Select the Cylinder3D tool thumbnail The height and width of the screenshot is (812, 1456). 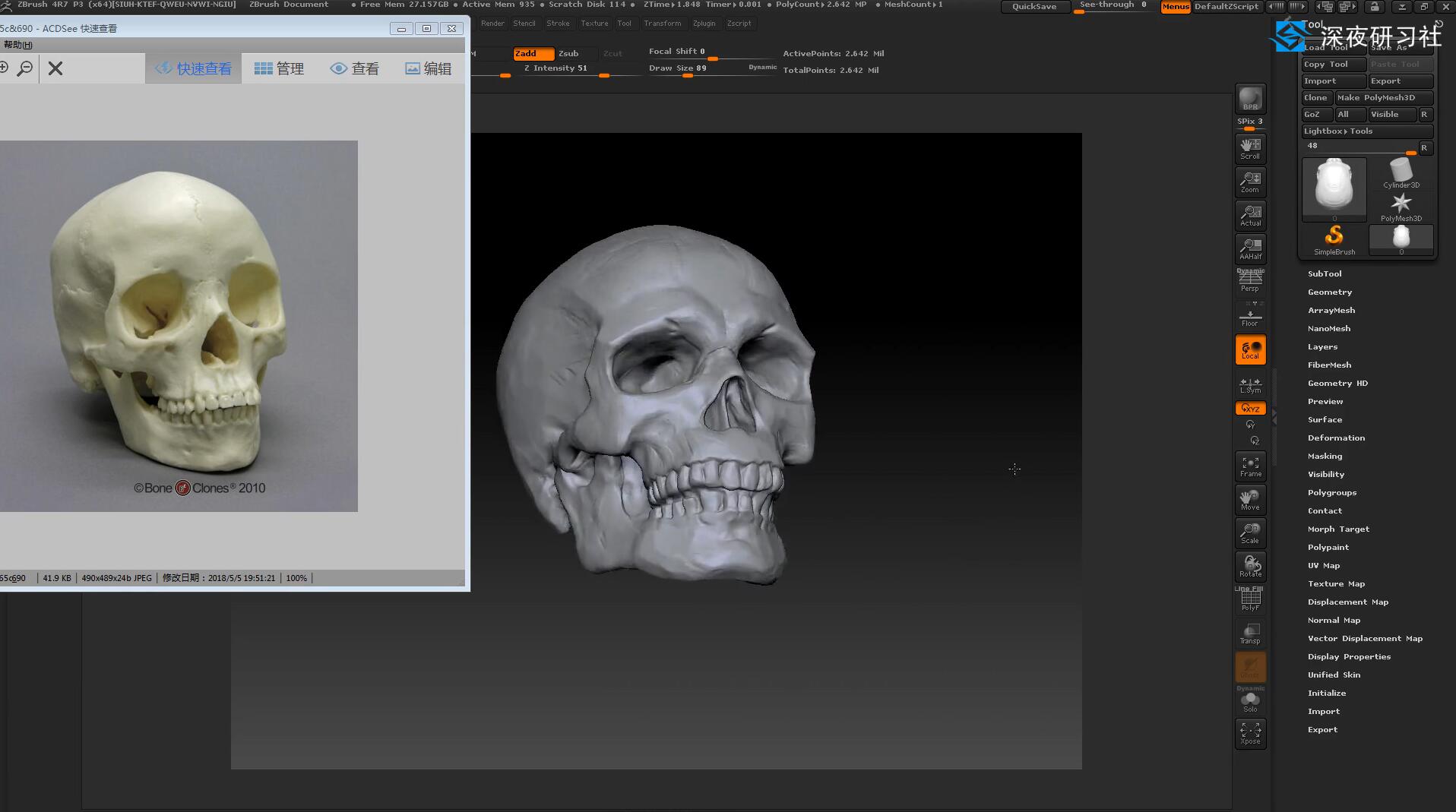1401,174
